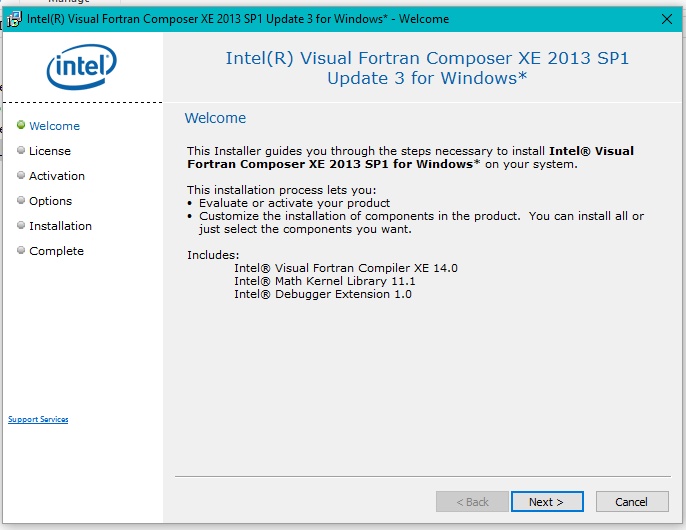This screenshot has height=530, width=686.
Task: Select the Welcome step
Action: pyautogui.click(x=54, y=126)
